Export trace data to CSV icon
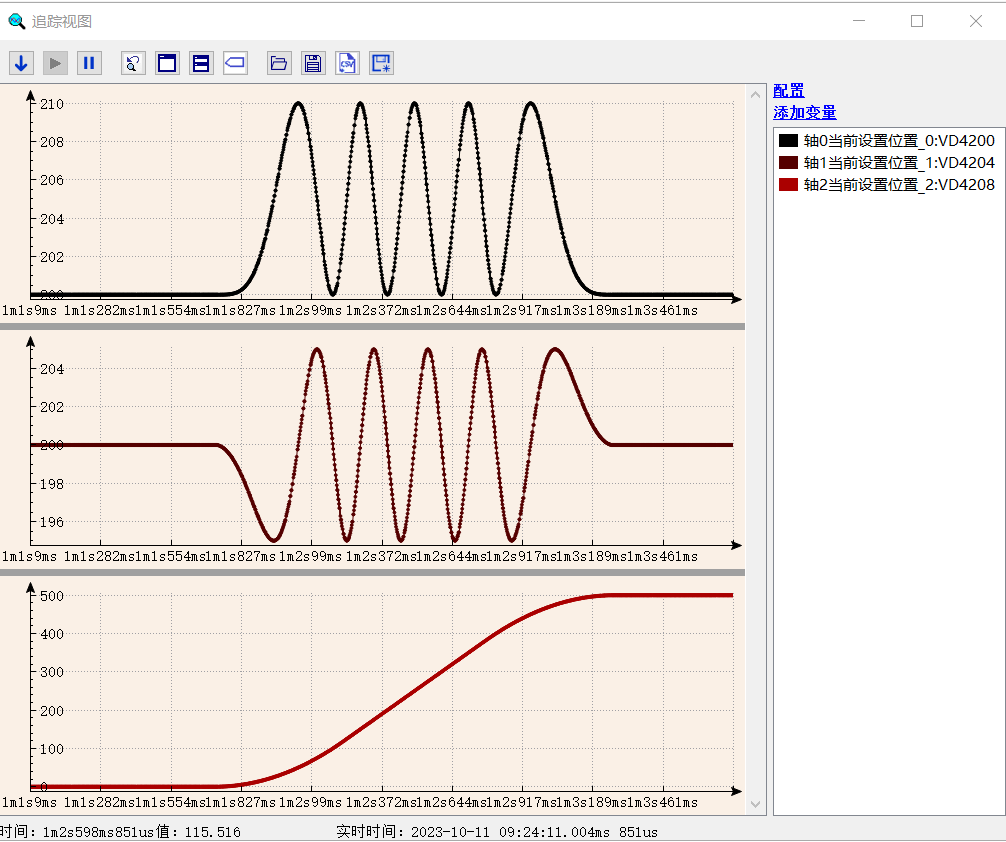 347,63
